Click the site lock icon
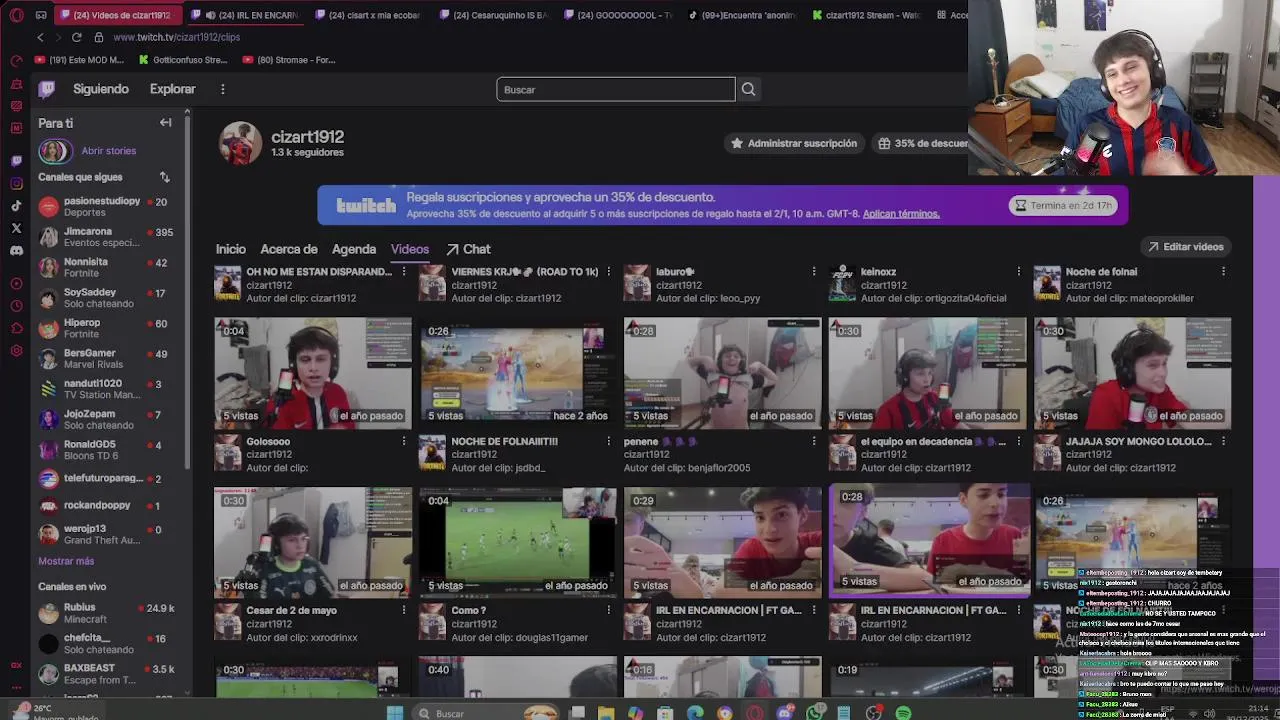The width and height of the screenshot is (1280, 720). click(98, 37)
